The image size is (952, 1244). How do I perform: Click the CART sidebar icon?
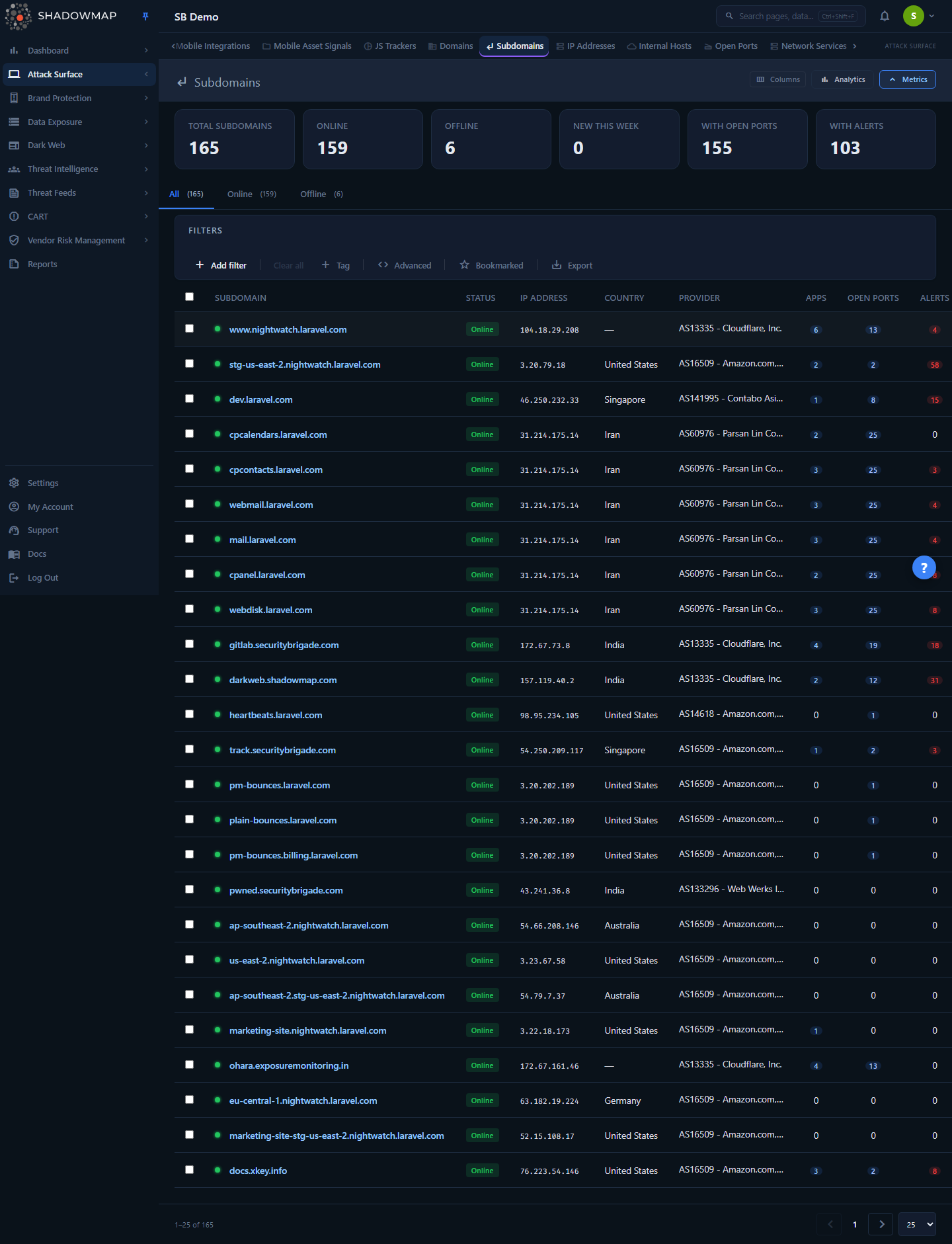tap(14, 216)
